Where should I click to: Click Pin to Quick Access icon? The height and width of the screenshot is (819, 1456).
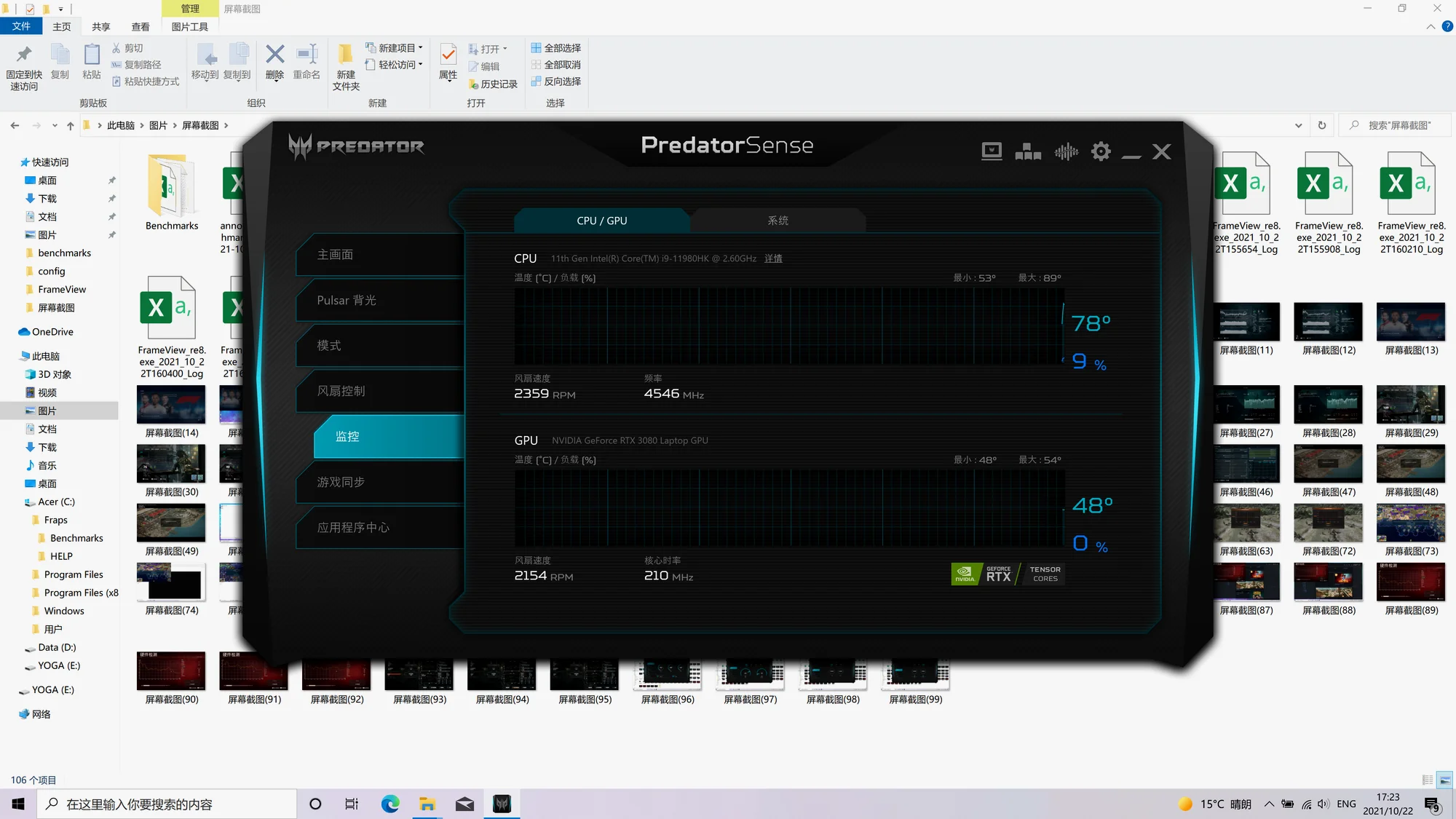coord(24,55)
